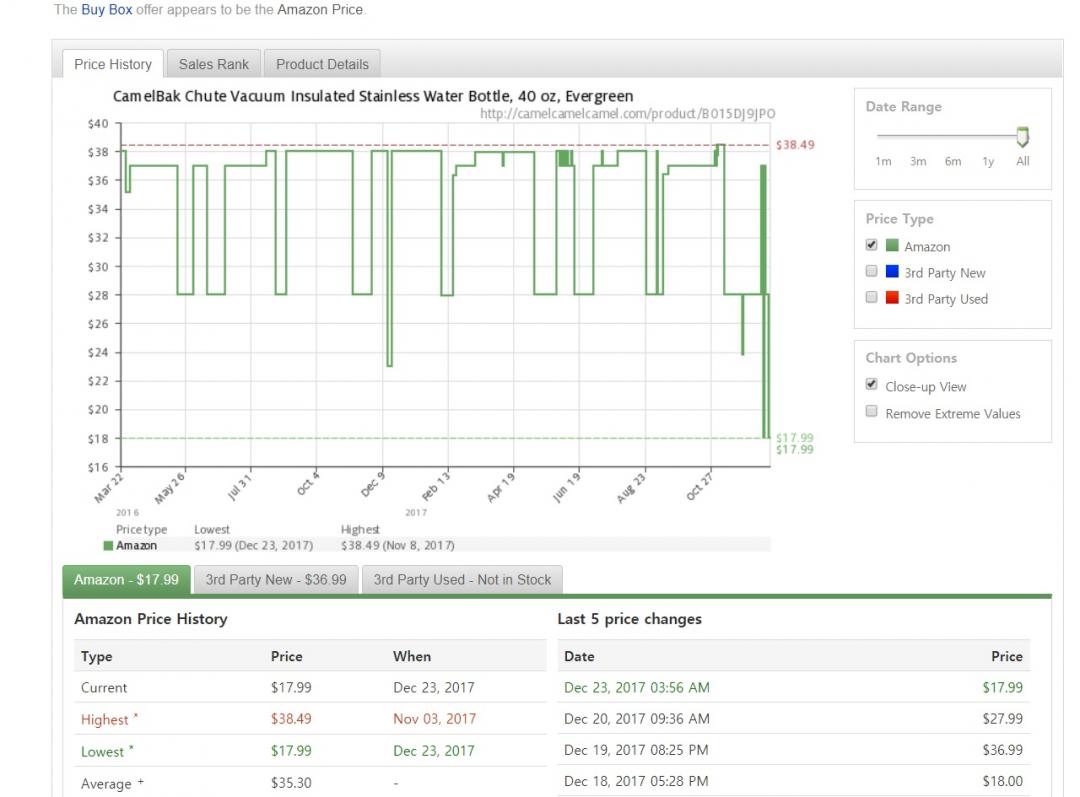
Task: Open the 3rd Party Used - Not in Stock tab
Action: click(x=462, y=580)
